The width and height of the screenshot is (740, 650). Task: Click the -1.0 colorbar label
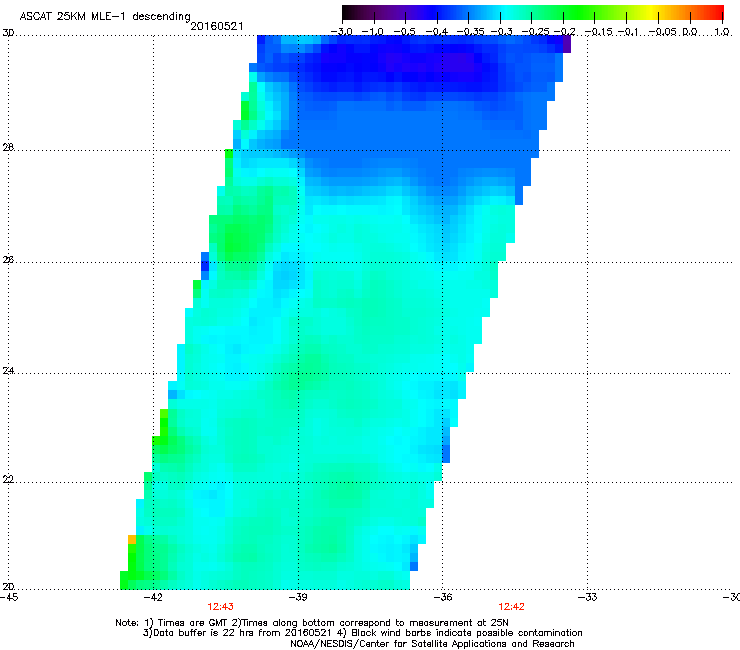pos(373,32)
